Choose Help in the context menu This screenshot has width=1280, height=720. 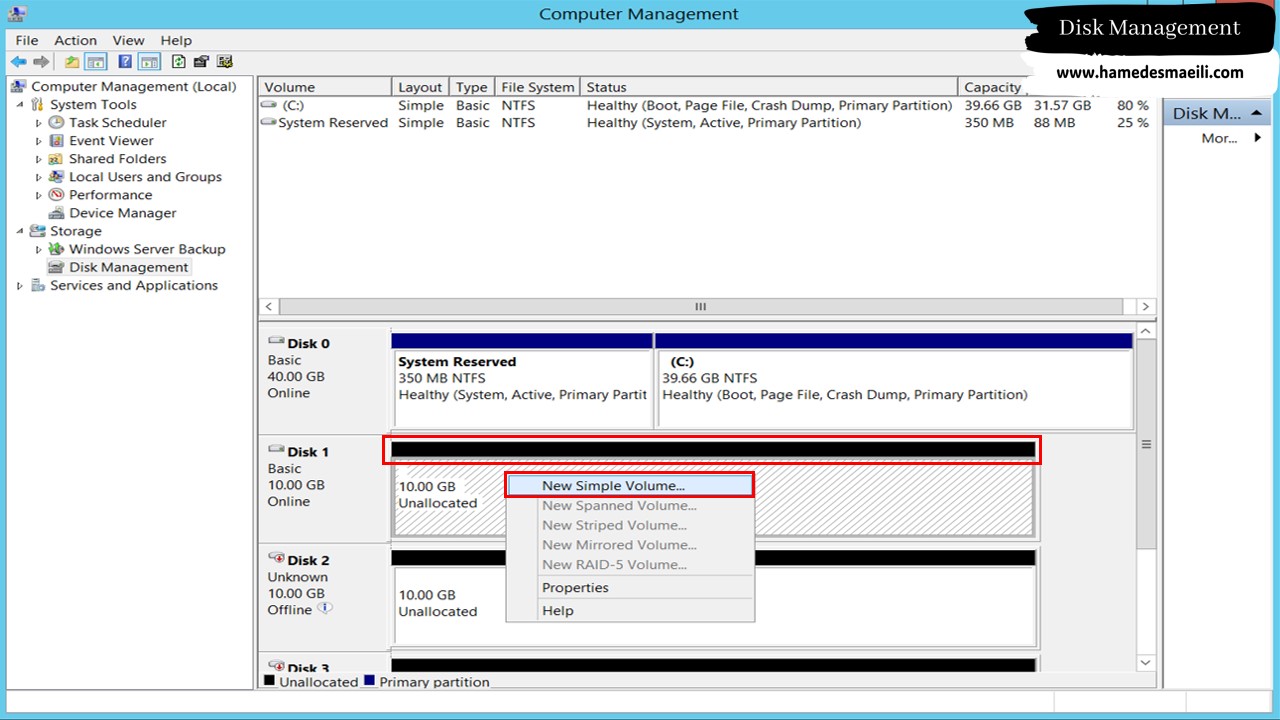(x=630, y=611)
